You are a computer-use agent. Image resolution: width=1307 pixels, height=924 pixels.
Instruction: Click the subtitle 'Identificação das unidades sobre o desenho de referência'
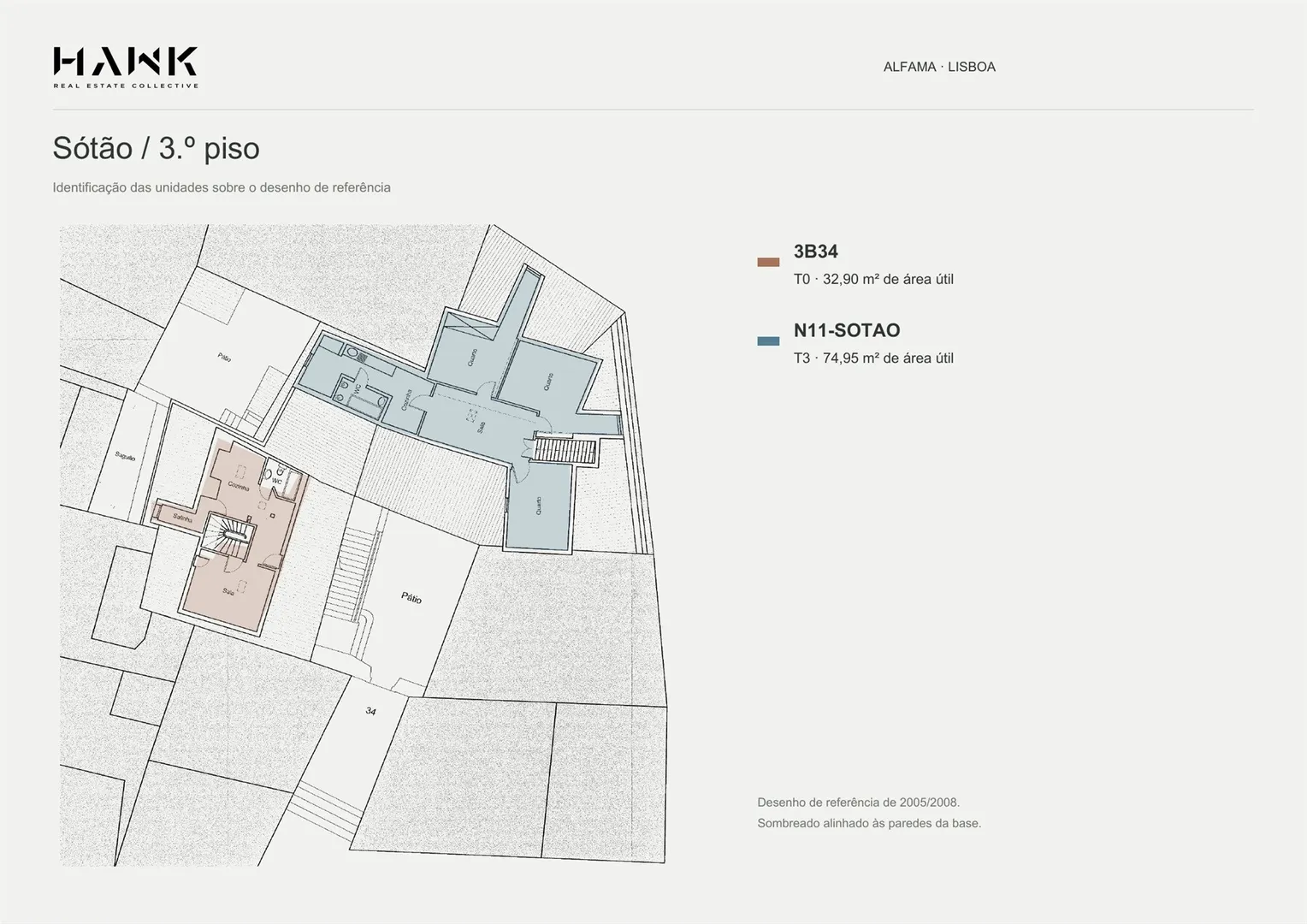point(222,187)
